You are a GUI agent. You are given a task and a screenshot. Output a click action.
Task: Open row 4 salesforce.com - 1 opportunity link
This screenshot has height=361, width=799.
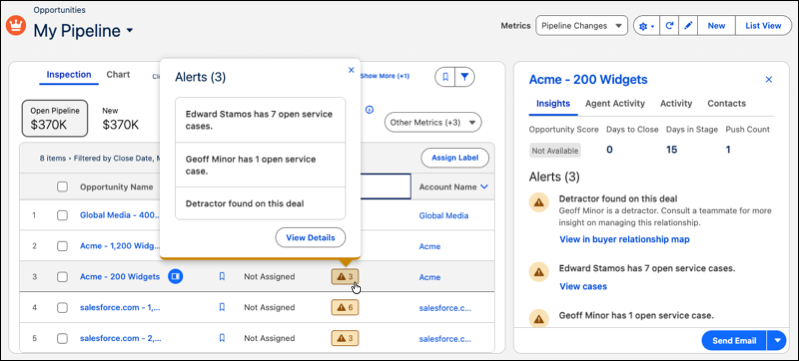click(x=120, y=307)
